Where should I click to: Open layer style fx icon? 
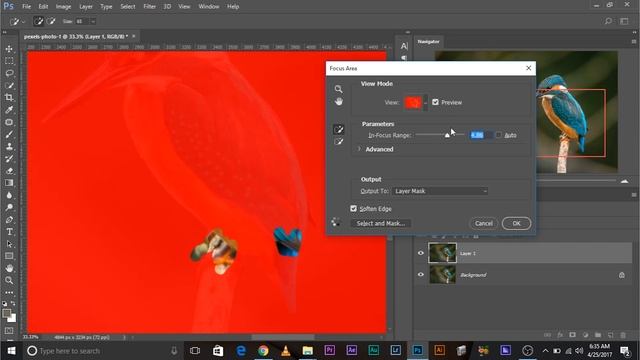point(560,335)
